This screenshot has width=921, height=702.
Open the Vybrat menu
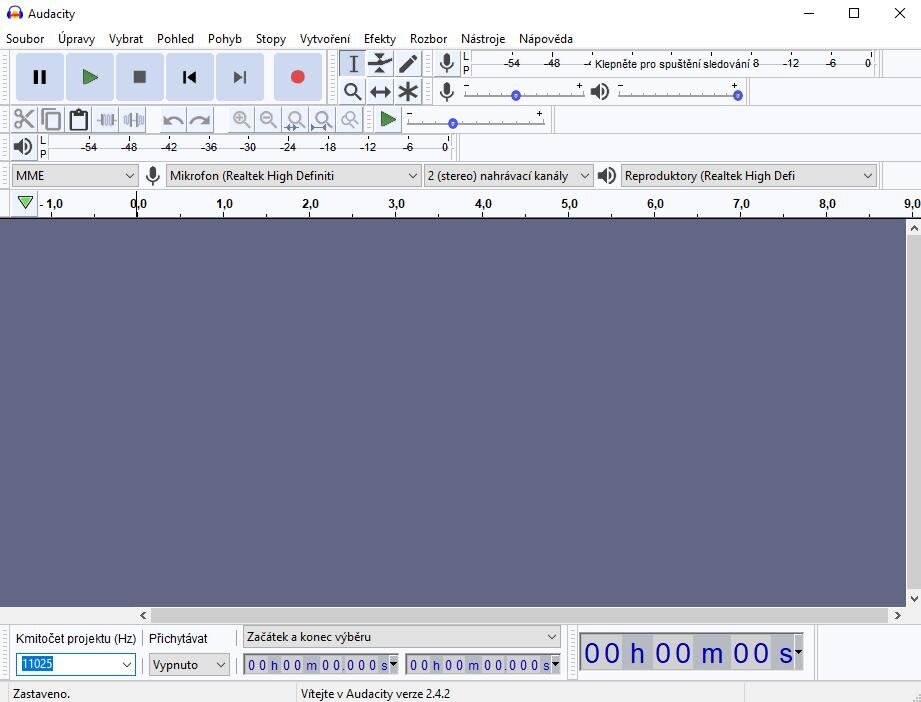click(126, 39)
